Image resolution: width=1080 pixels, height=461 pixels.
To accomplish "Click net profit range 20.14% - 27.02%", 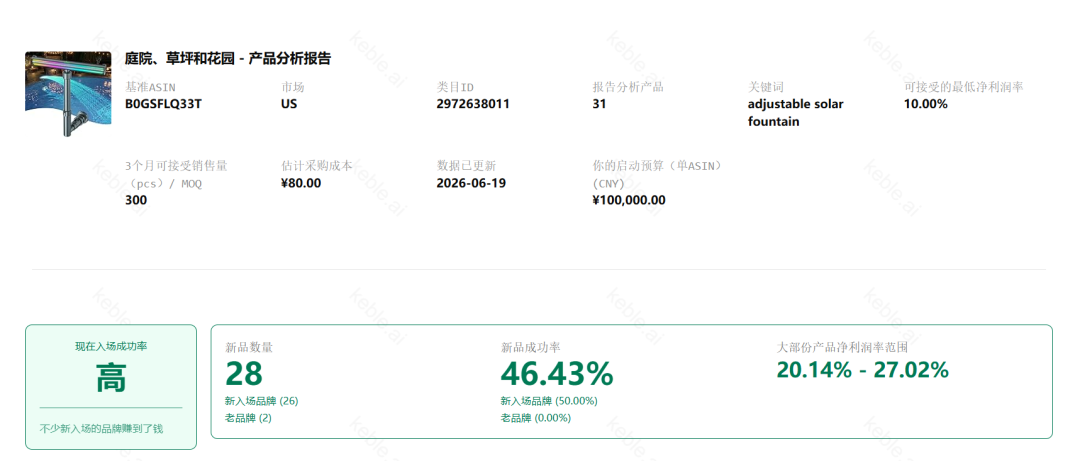I will tap(862, 370).
